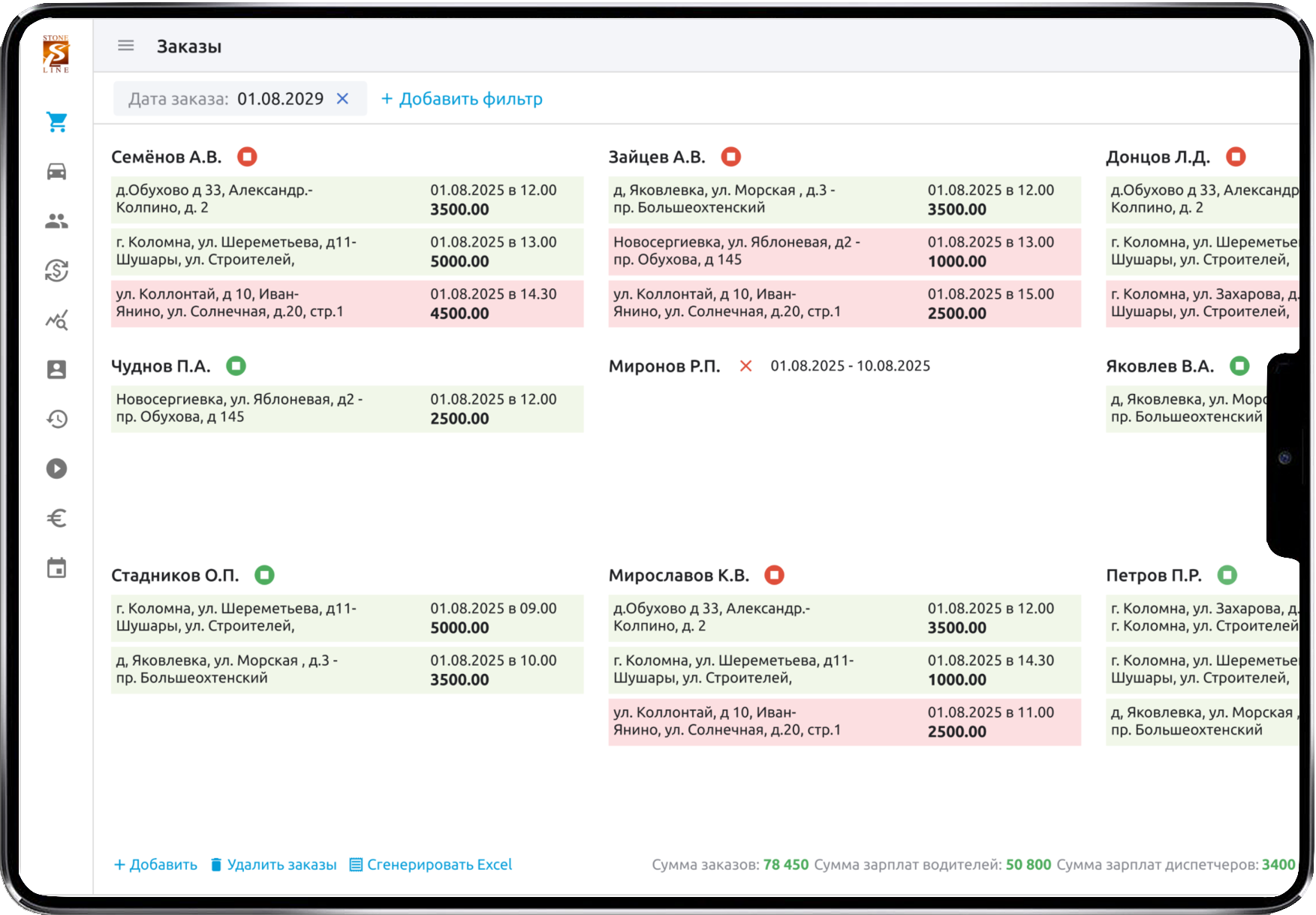Open the shopping cart orders section
Viewport: 1316px width, 915px height.
pyautogui.click(x=57, y=122)
